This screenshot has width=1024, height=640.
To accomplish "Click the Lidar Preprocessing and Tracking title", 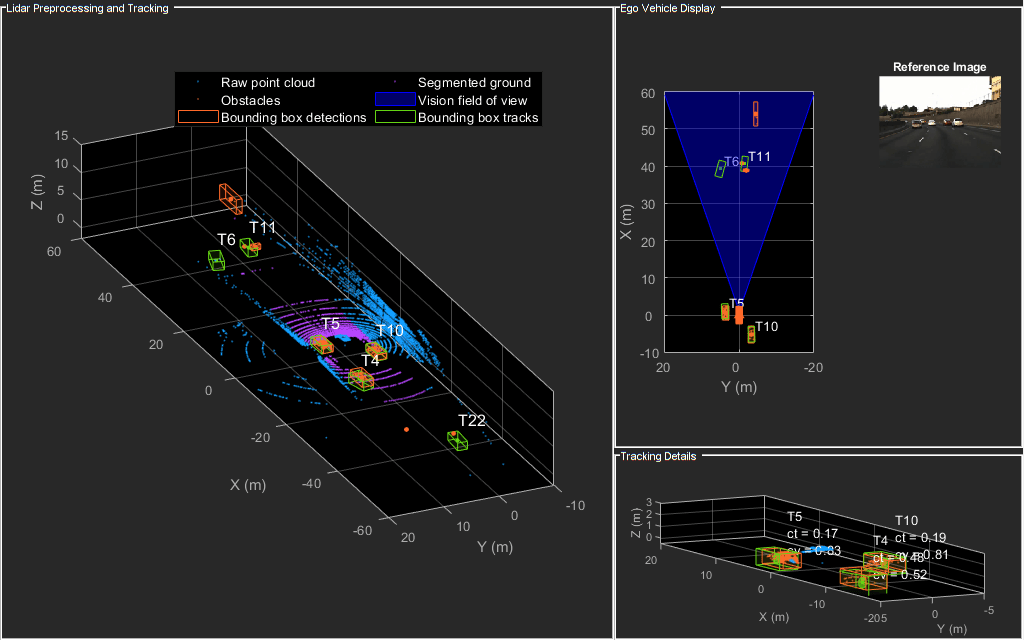I will click(x=87, y=8).
